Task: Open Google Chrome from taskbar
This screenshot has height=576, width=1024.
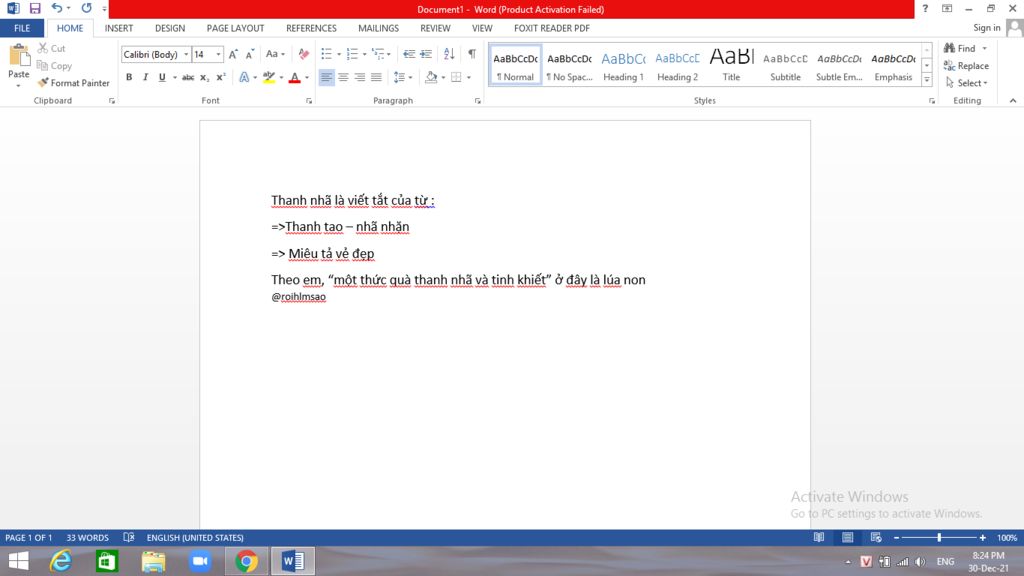Action: [246, 561]
